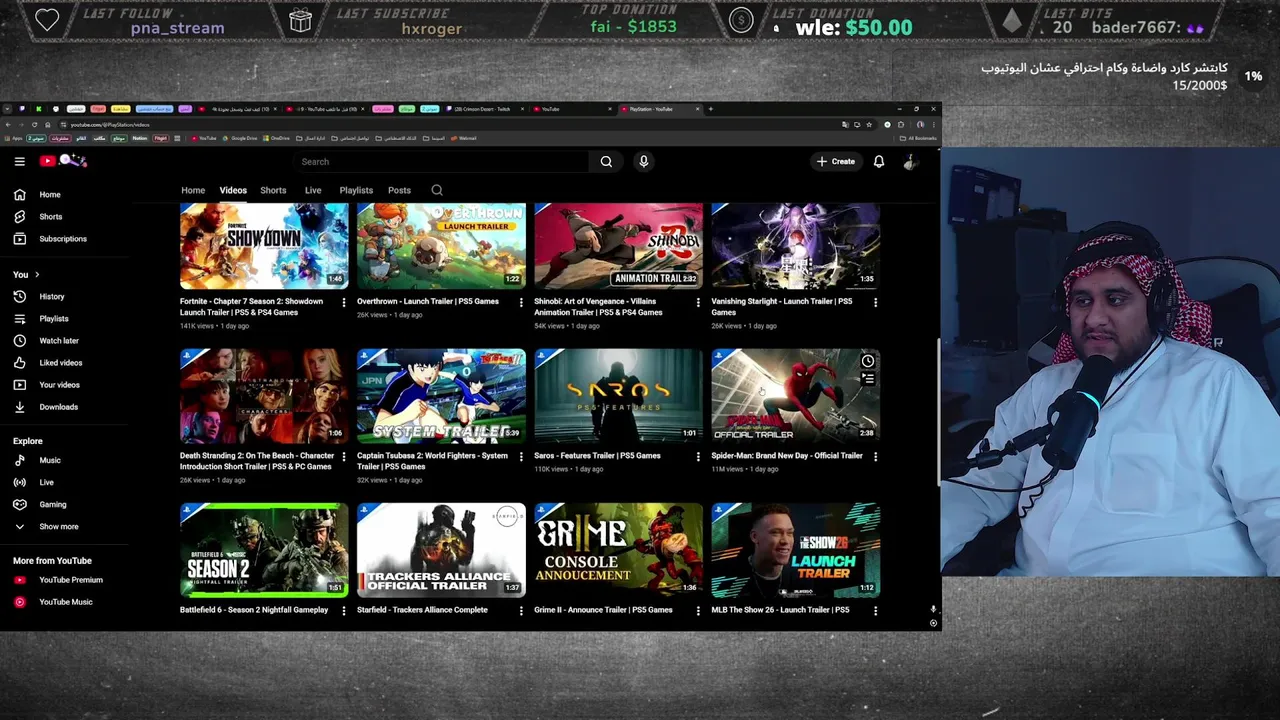The image size is (1280, 720).
Task: Open the YouTube hamburger guide menu
Action: coord(19,161)
